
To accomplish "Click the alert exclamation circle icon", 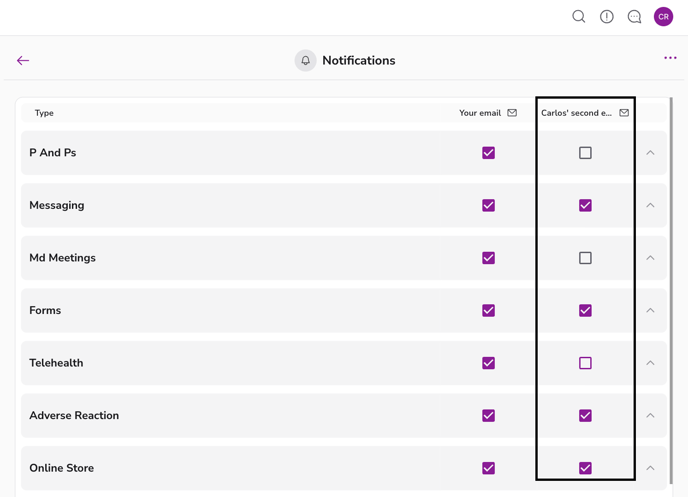I will point(607,16).
